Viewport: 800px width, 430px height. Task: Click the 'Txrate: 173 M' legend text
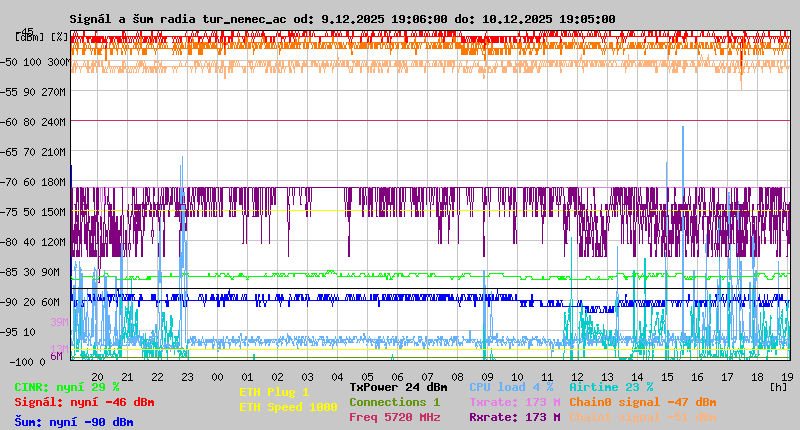point(515,402)
